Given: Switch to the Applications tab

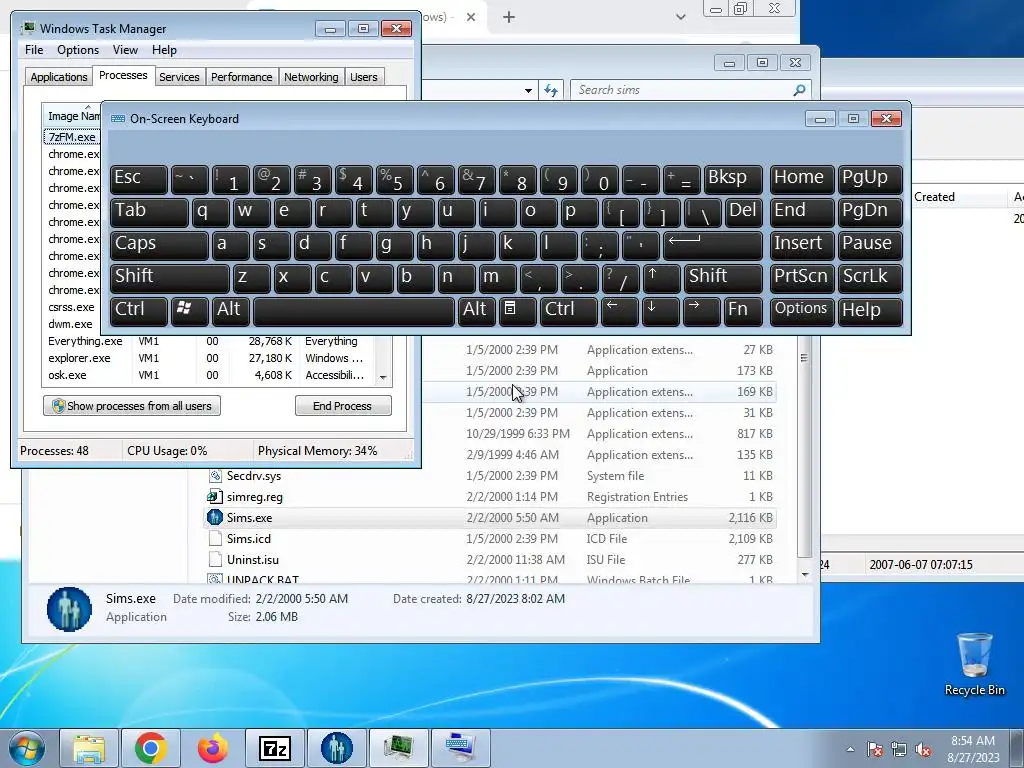Looking at the screenshot, I should pos(58,77).
